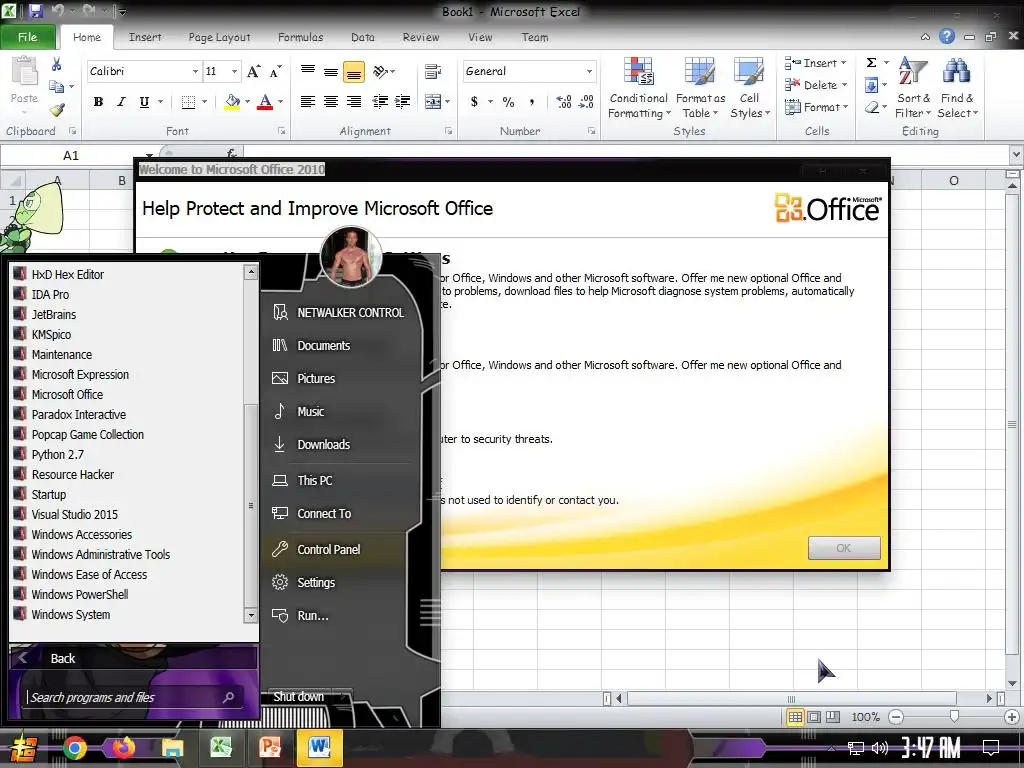Viewport: 1024px width, 768px height.
Task: Open Conditional Formatting menu
Action: click(639, 88)
